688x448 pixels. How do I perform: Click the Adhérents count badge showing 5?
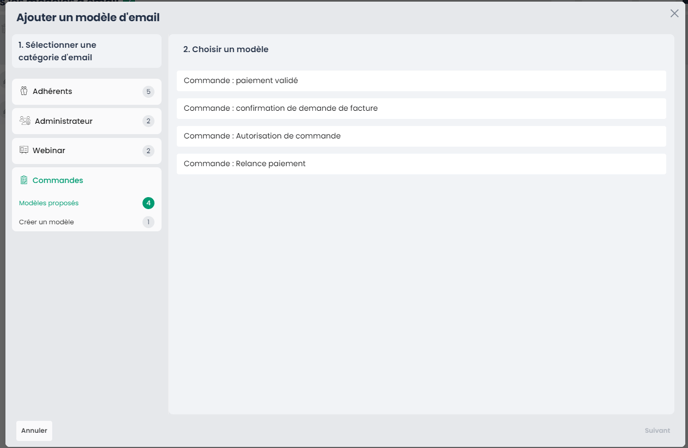coord(148,92)
